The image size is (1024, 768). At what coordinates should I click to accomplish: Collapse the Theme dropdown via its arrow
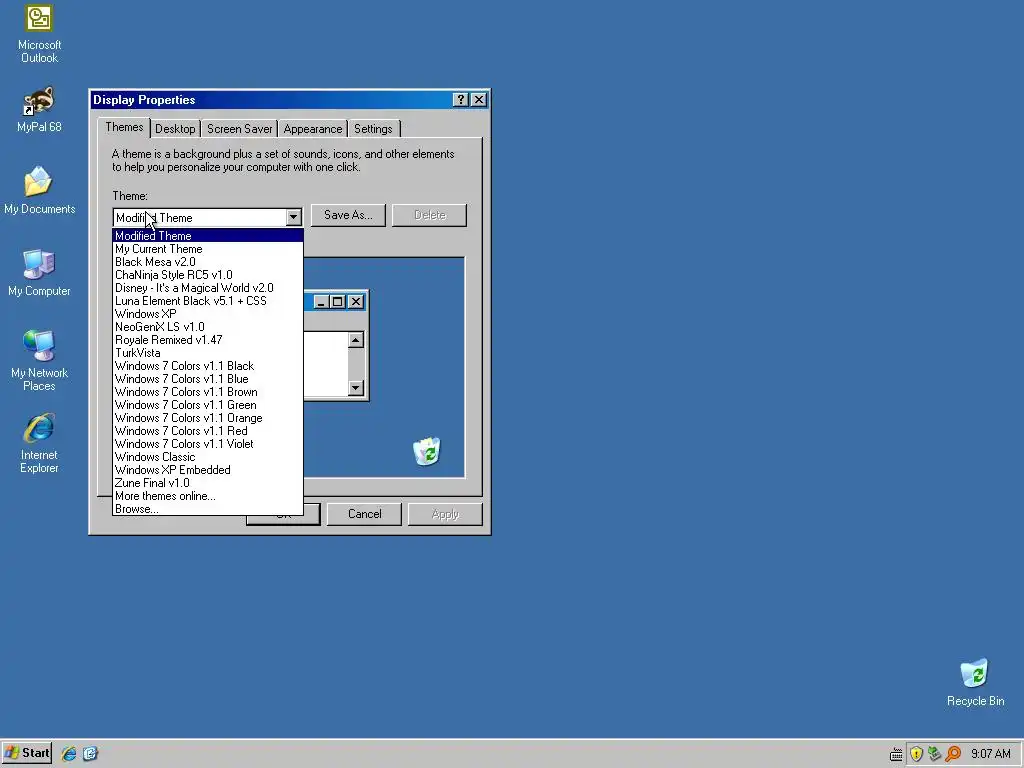click(293, 217)
